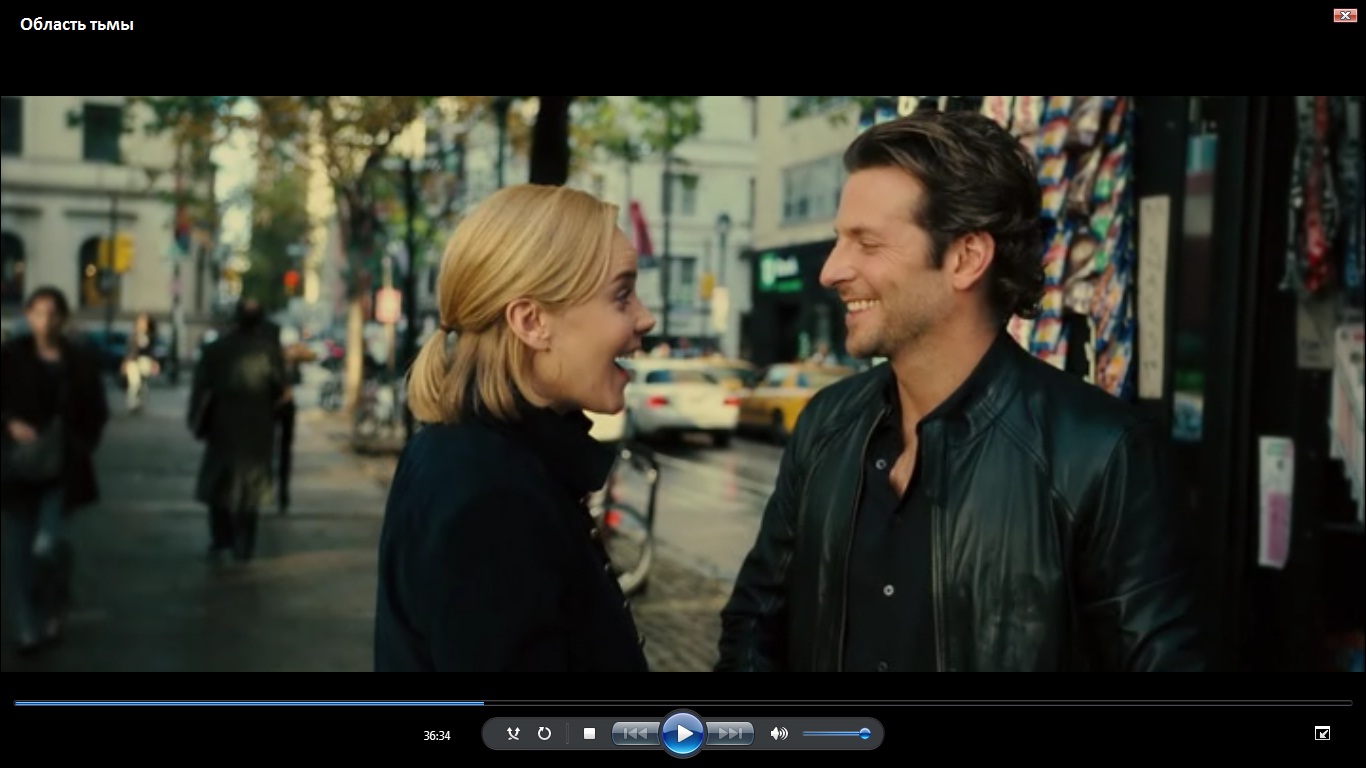This screenshot has width=1366, height=768.
Task: Click the large Play button
Action: [683, 733]
